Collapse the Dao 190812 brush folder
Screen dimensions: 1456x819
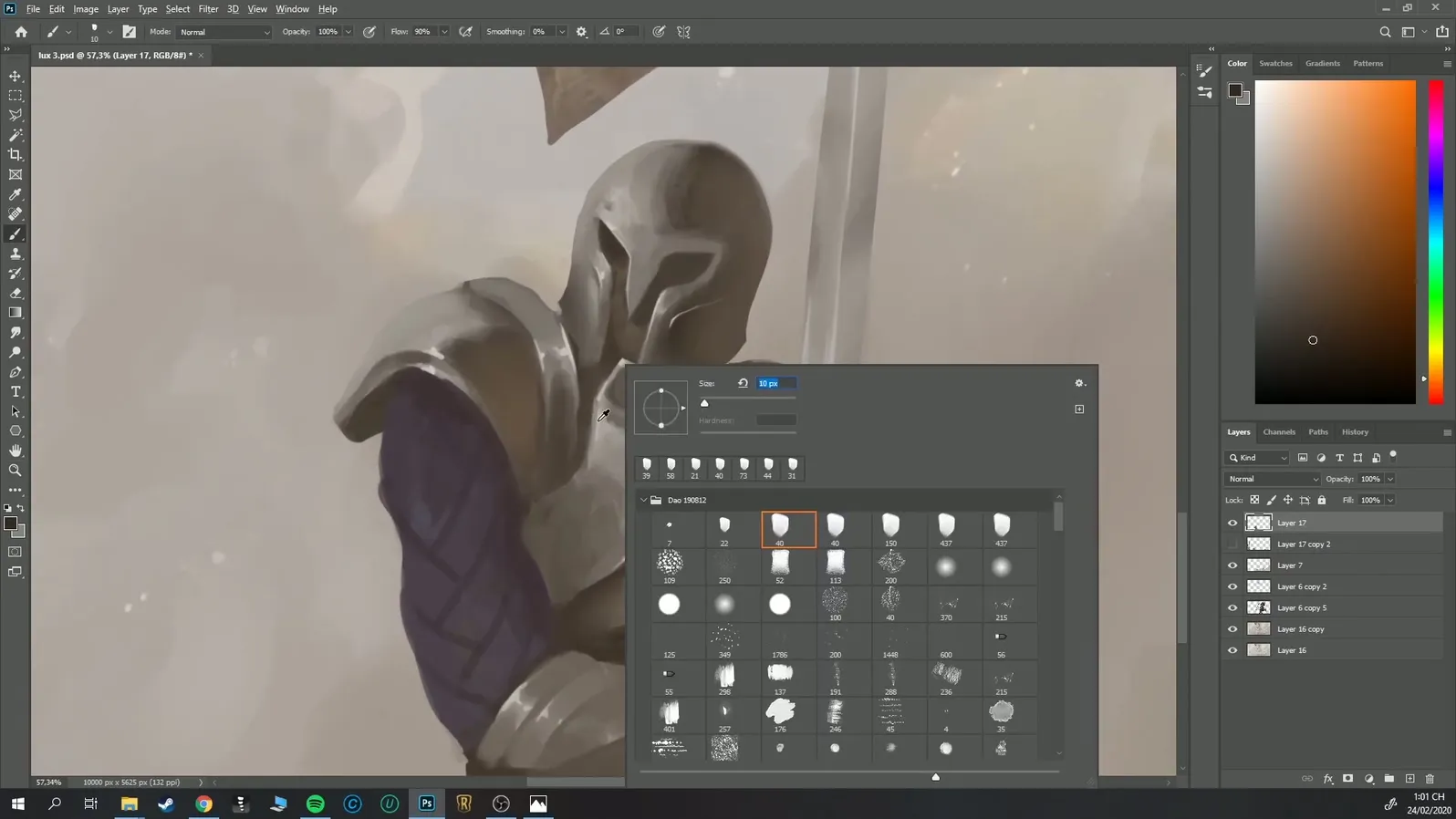644,500
